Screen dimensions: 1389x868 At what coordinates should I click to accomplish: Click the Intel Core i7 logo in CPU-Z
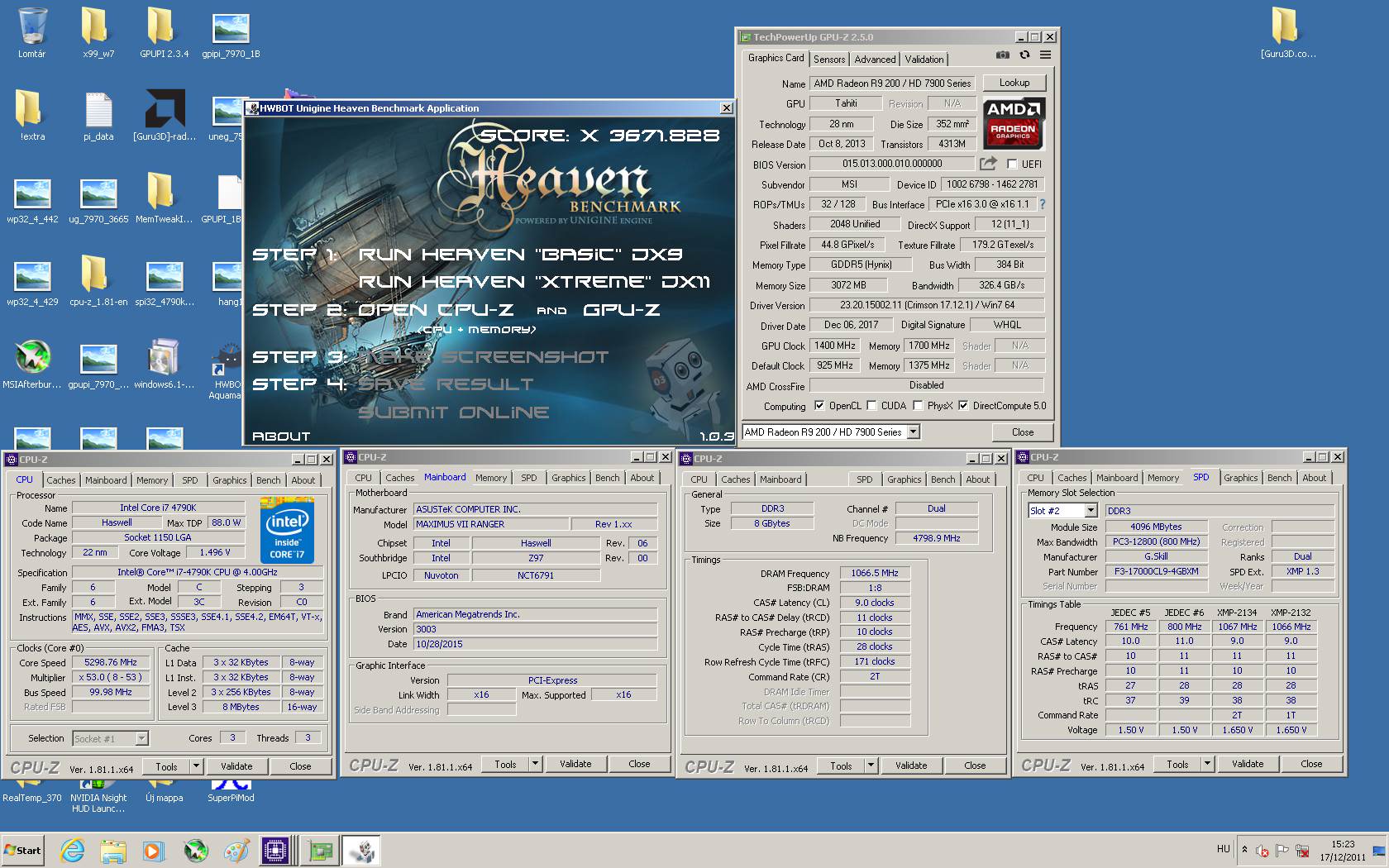[287, 530]
